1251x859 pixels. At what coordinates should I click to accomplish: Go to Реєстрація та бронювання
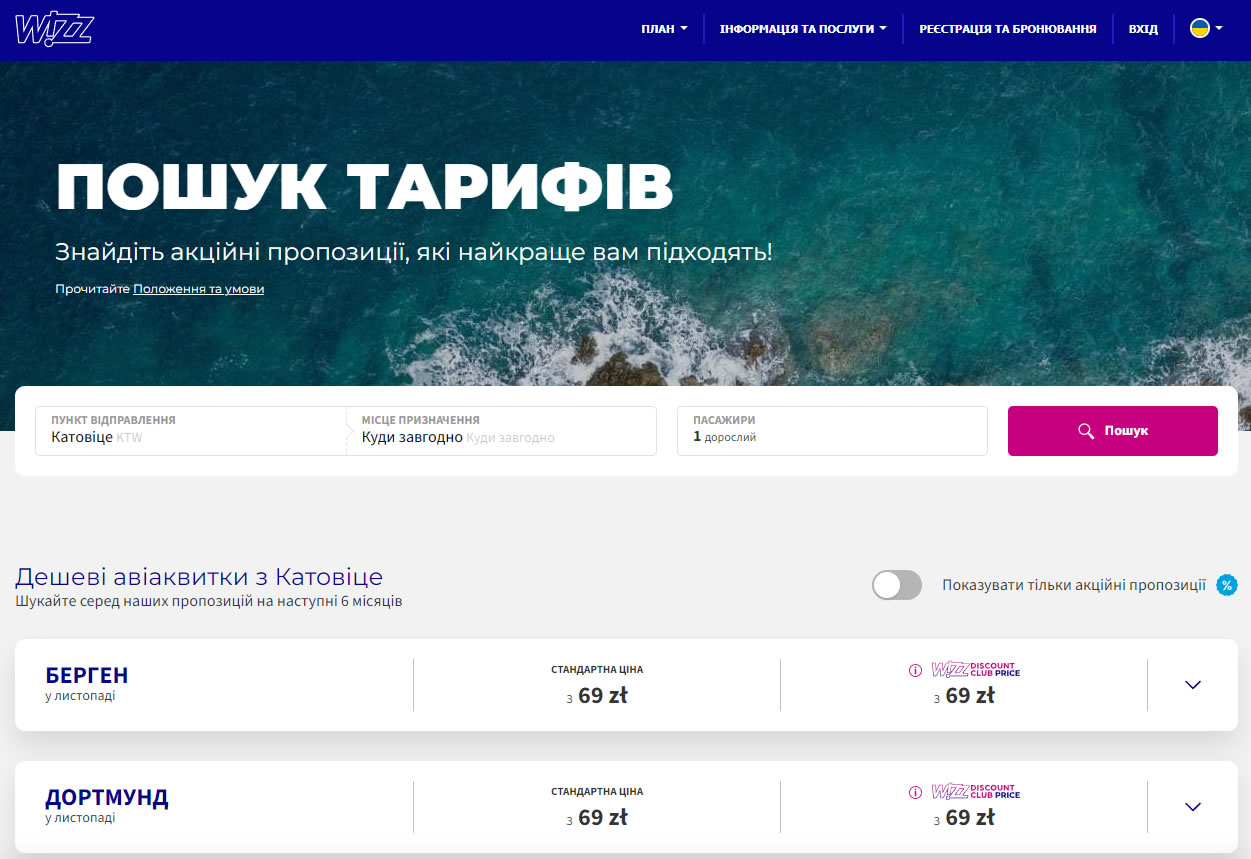point(1007,29)
